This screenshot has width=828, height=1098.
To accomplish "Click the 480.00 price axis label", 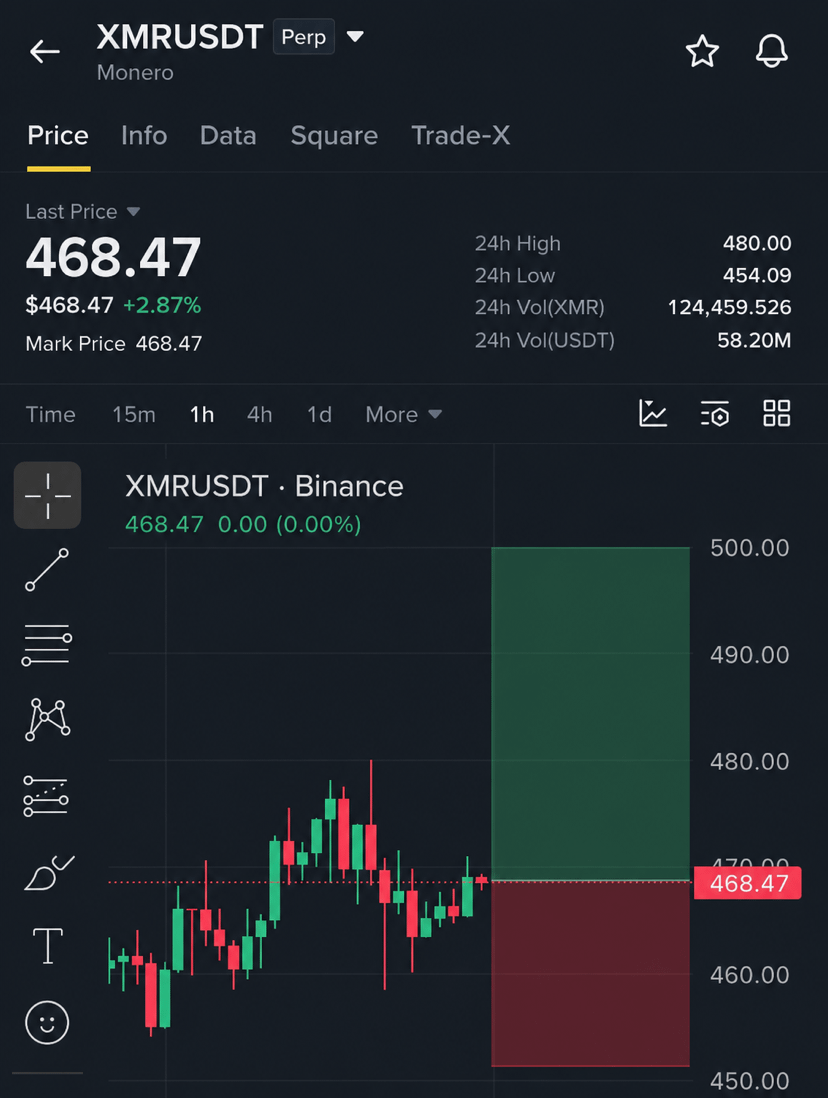I will tap(750, 761).
